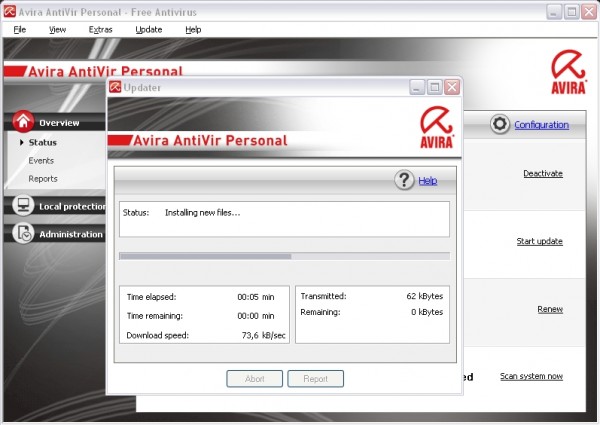Select the Overview section in sidebar
600x425 pixels.
pos(59,123)
